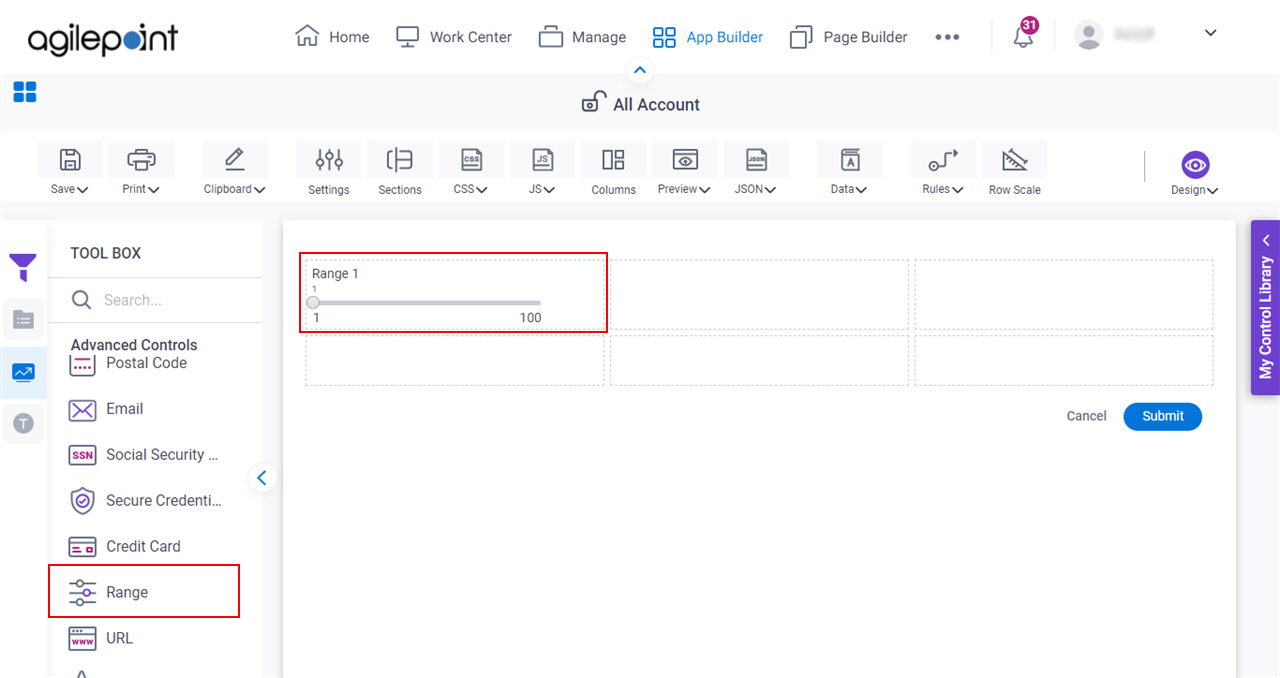
Task: Switch to Page Builder
Action: (849, 37)
